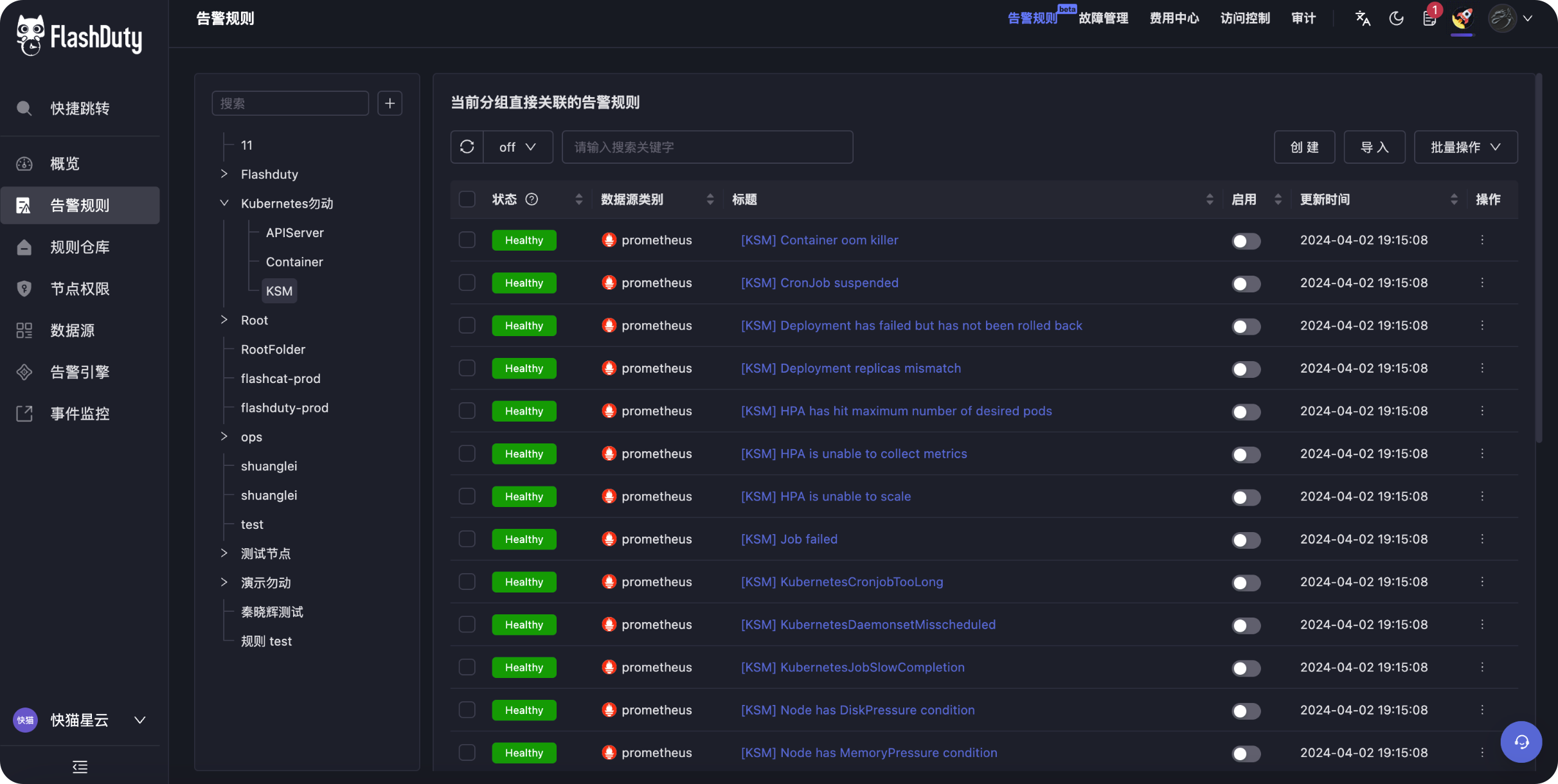Open the Node has DiskPressure condition link

[858, 710]
